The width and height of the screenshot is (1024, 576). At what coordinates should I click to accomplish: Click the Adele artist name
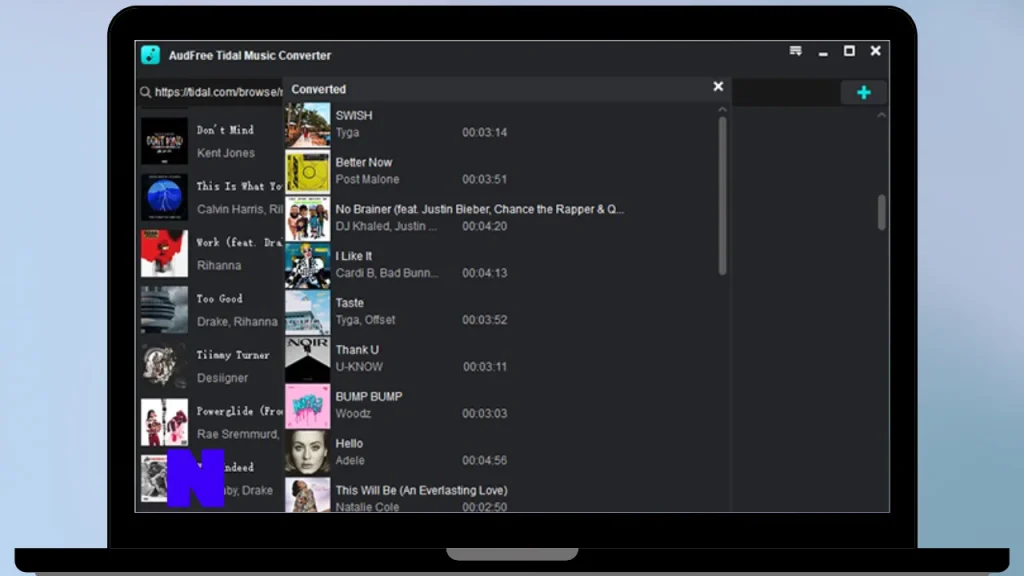click(x=350, y=460)
